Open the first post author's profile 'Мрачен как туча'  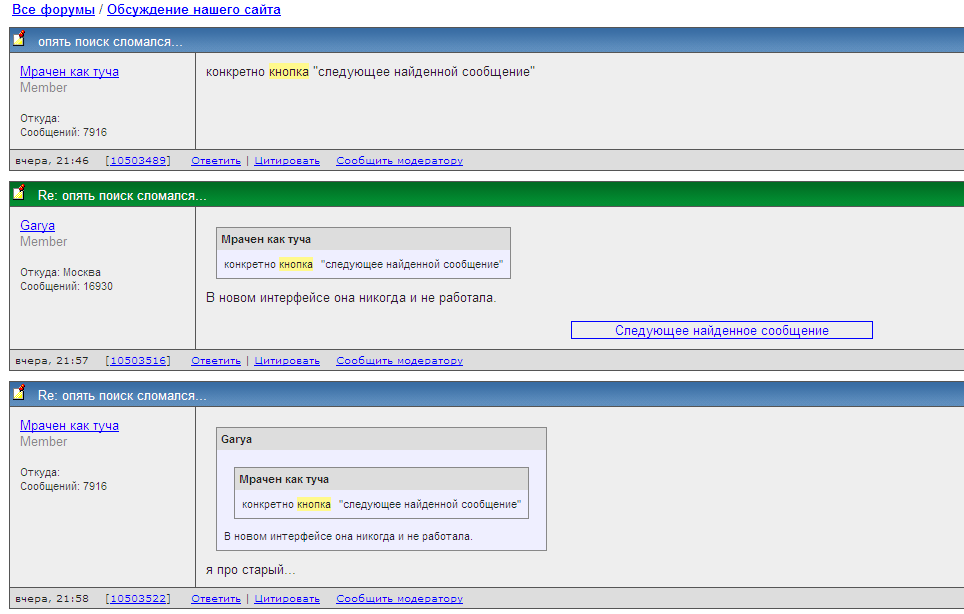click(x=69, y=72)
